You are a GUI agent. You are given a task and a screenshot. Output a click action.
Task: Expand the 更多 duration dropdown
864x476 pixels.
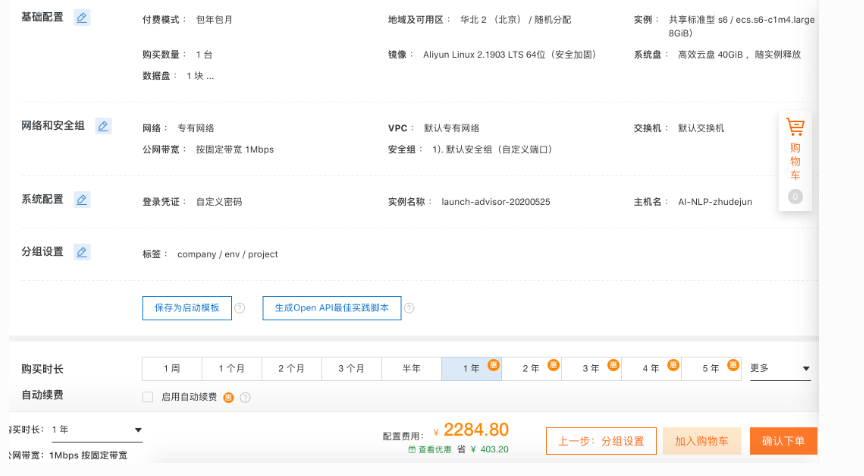(780, 368)
